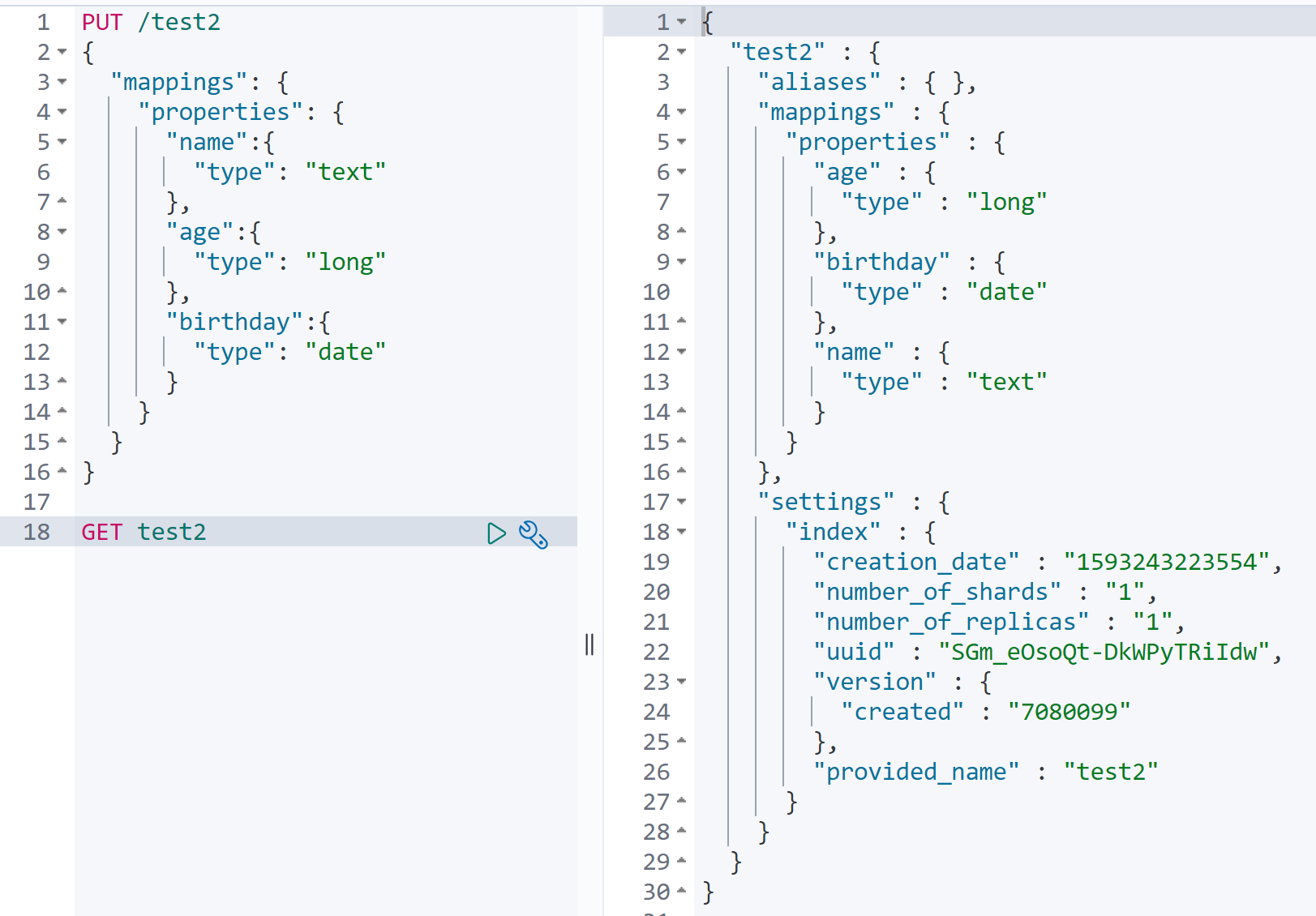
Task: Fold end arrow at response line 8
Action: coord(682,231)
